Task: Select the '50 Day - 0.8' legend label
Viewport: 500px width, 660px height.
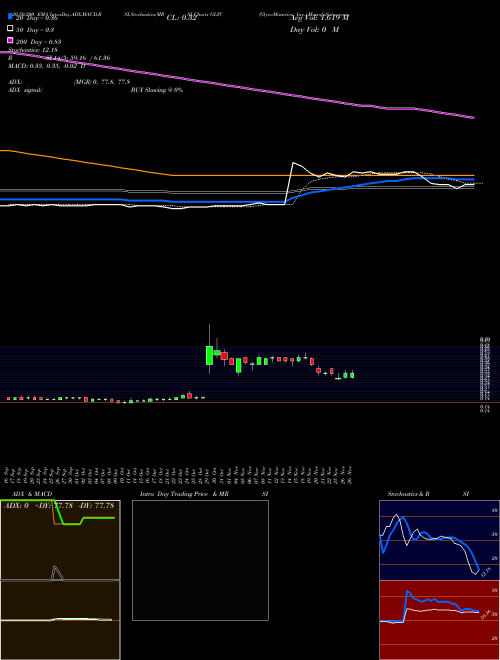Action: tap(35, 30)
